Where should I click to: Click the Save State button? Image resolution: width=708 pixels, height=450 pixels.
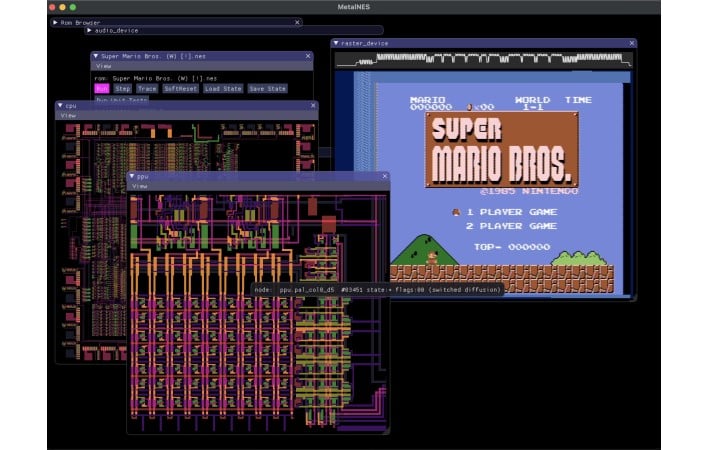267,88
